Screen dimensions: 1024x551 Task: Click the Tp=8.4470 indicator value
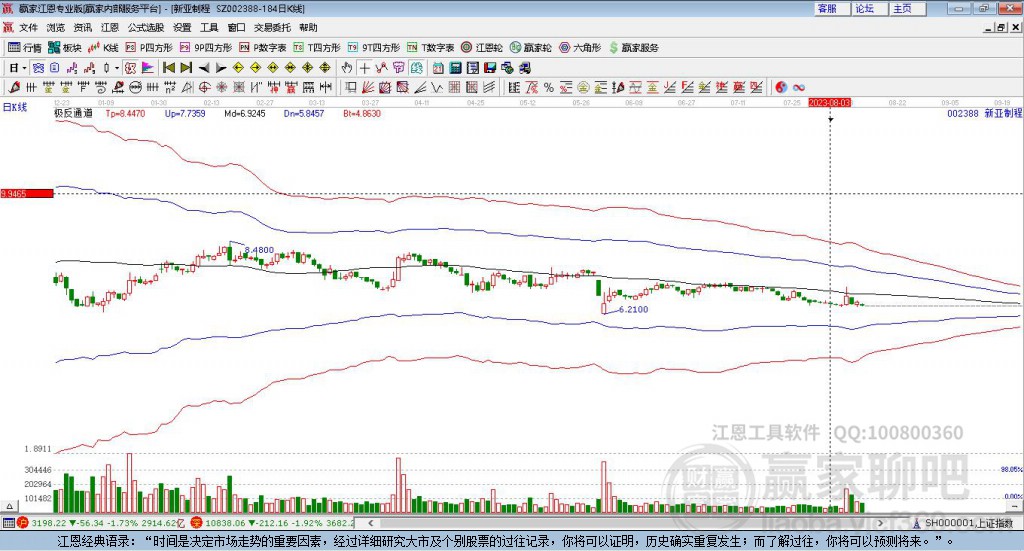click(125, 114)
